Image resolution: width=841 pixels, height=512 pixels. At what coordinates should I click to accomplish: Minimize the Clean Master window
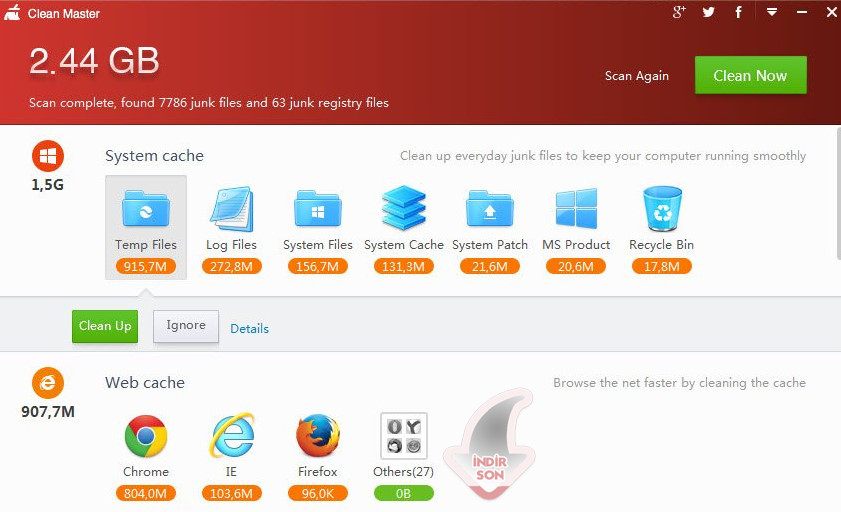802,12
